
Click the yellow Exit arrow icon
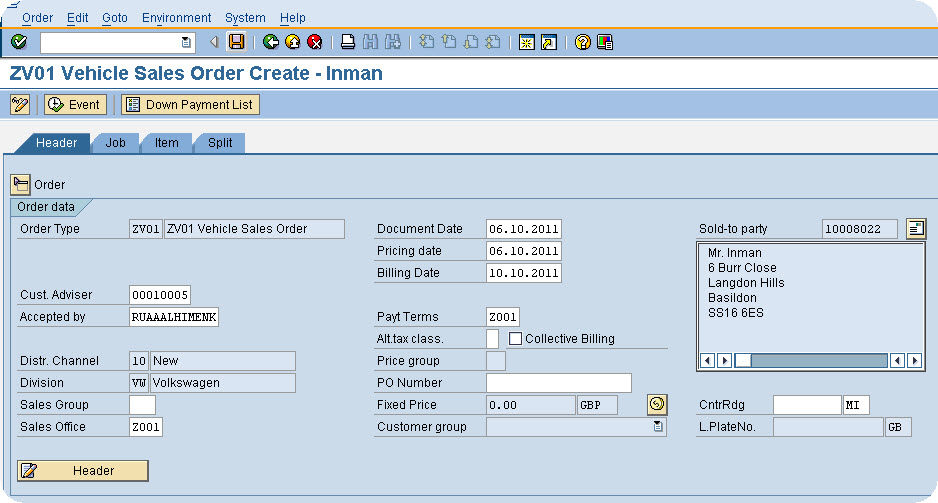(x=293, y=42)
